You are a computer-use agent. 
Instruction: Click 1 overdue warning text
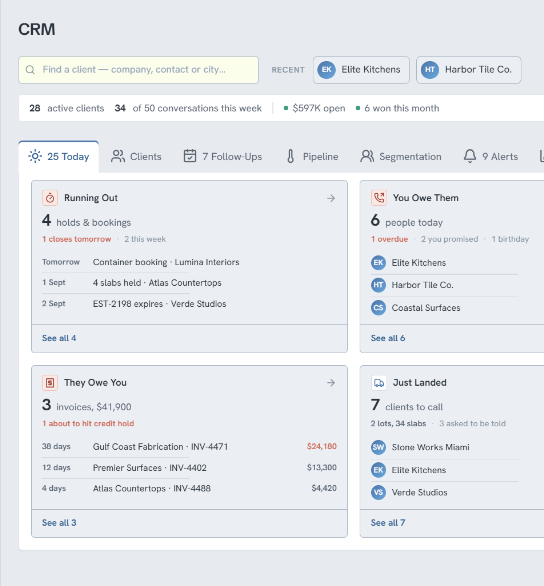point(389,239)
